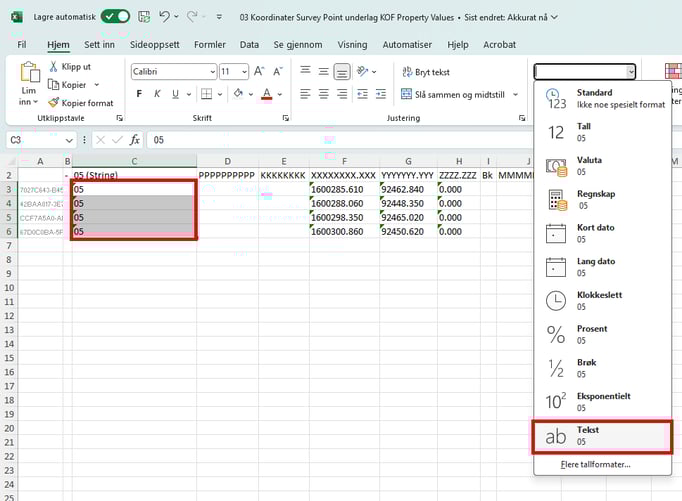The image size is (682, 501).
Task: Toggle italic K formatting
Action: (157, 94)
